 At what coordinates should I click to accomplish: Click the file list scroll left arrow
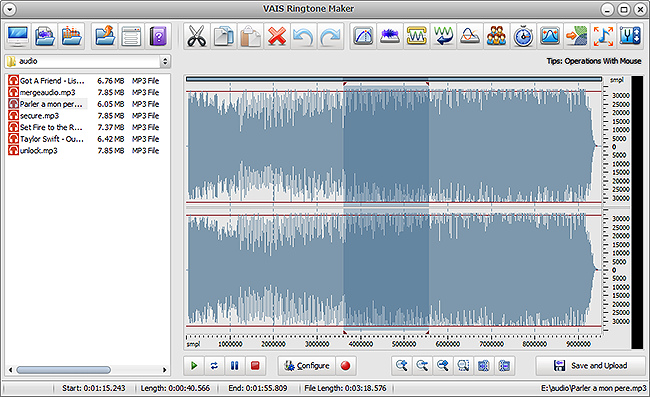click(x=10, y=370)
